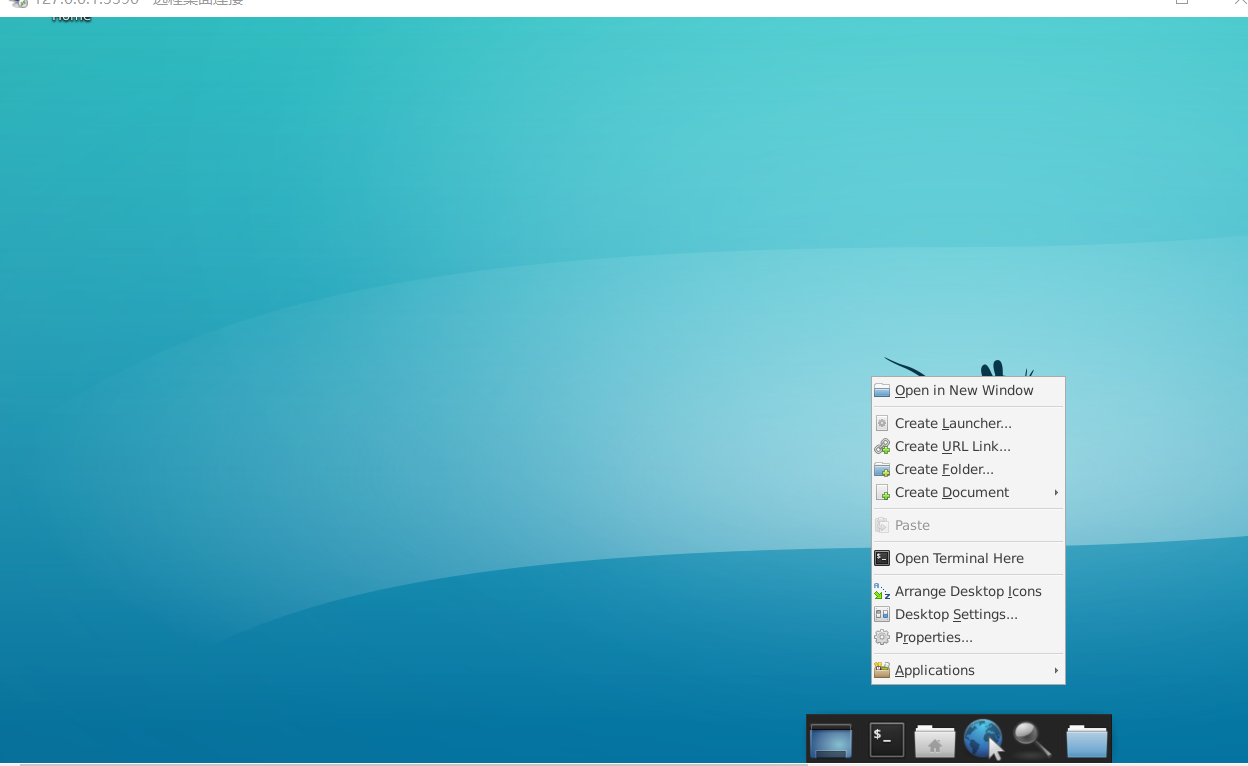The image size is (1248, 766).
Task: Expand the Create Document submenu arrow
Action: point(1056,492)
